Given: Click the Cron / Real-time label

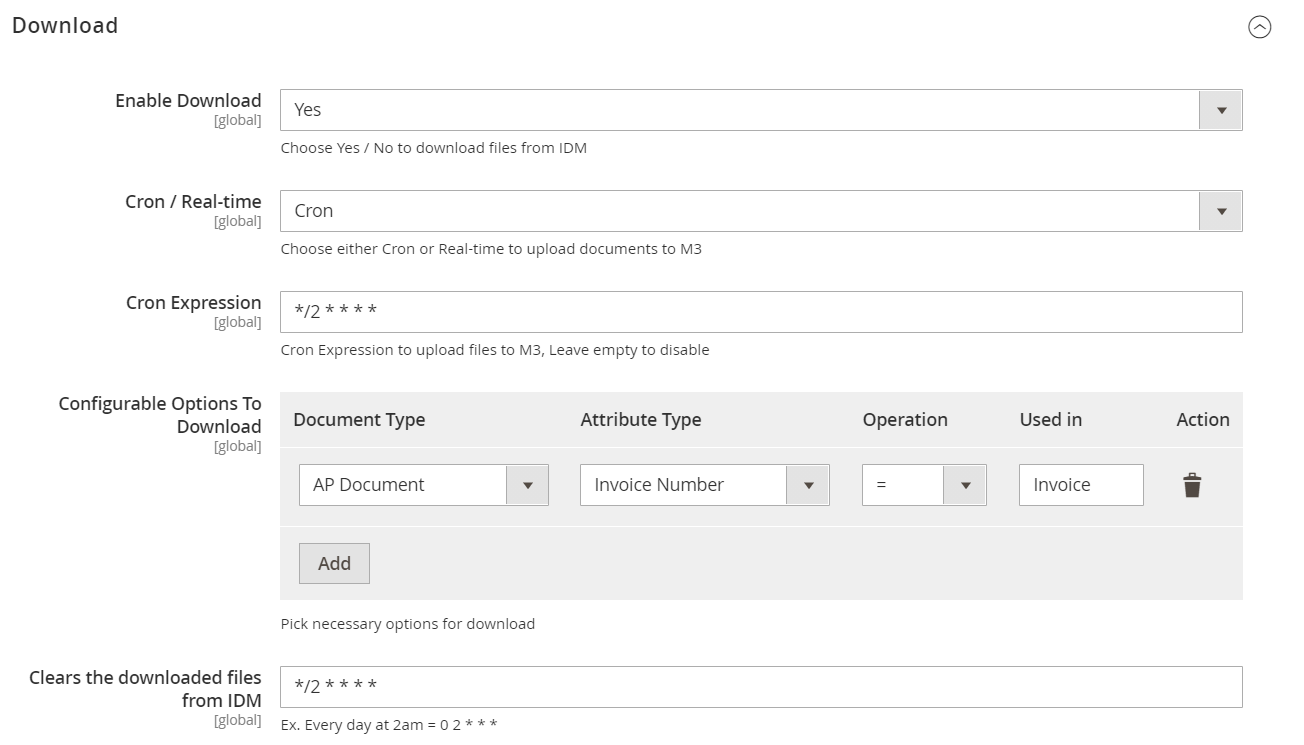Looking at the screenshot, I should tap(193, 202).
